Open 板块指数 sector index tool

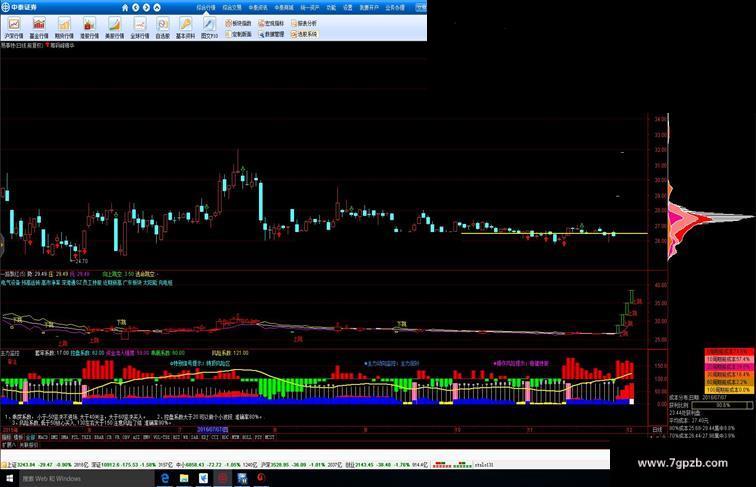tap(238, 23)
